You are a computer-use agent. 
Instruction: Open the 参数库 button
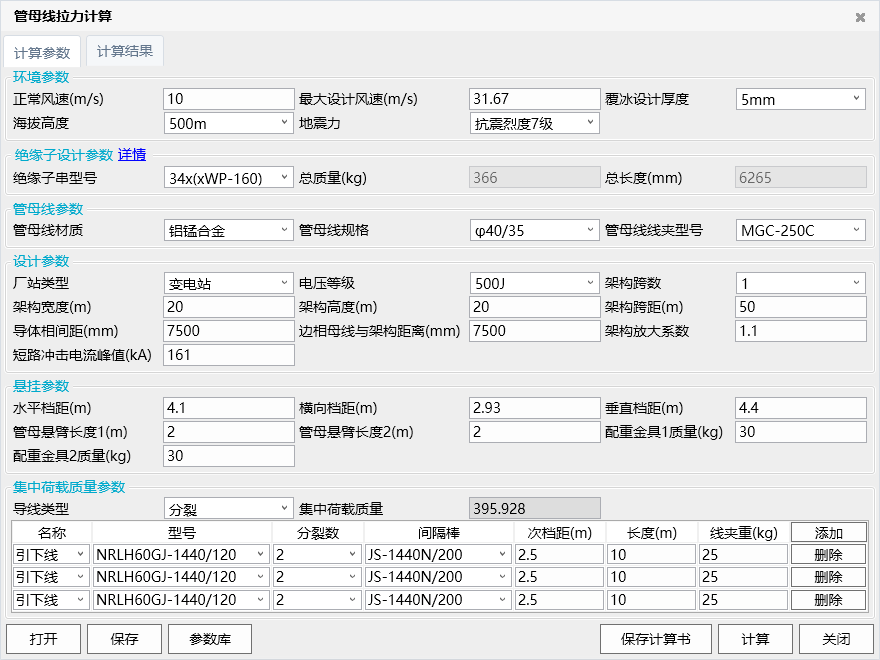click(209, 639)
